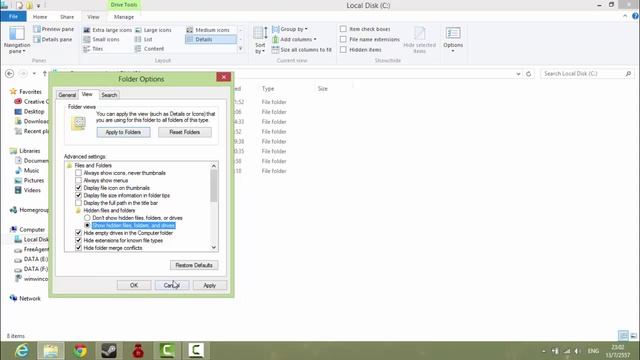Open the Sort by menu
Viewport: 640px width, 360px height.
pos(260,40)
